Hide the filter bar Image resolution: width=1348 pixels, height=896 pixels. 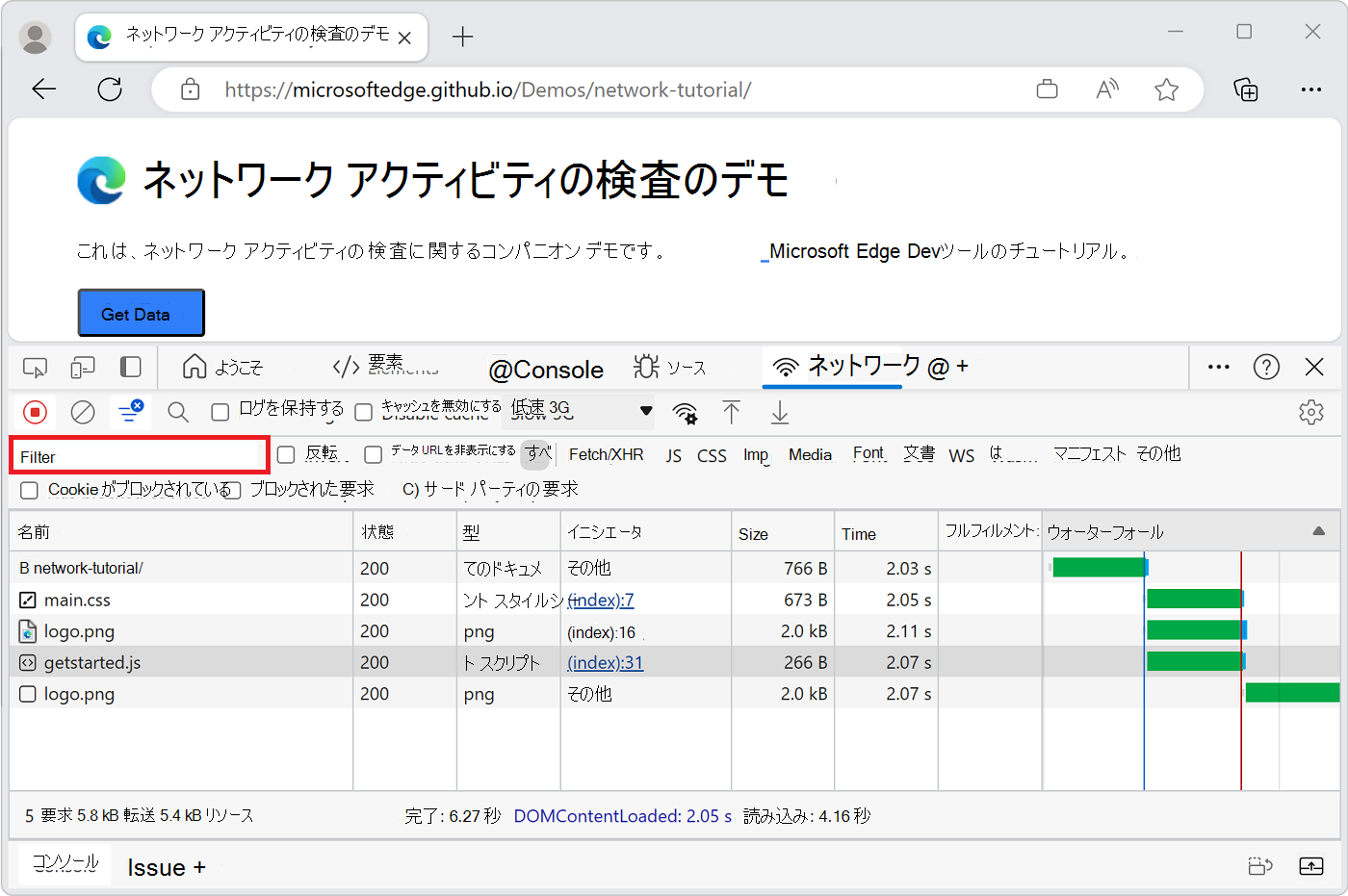click(130, 412)
